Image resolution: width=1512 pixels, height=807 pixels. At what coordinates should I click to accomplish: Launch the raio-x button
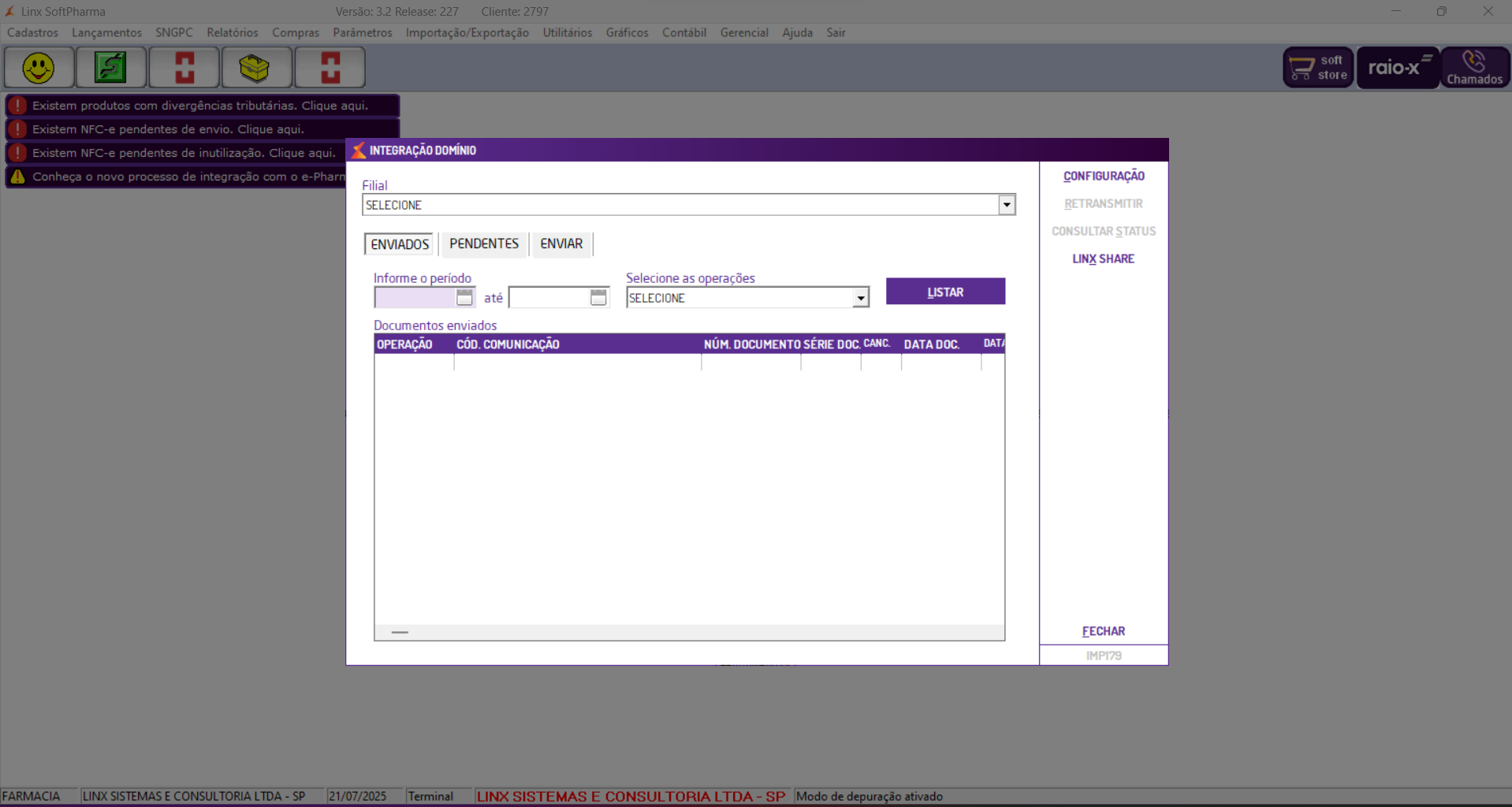click(x=1398, y=68)
